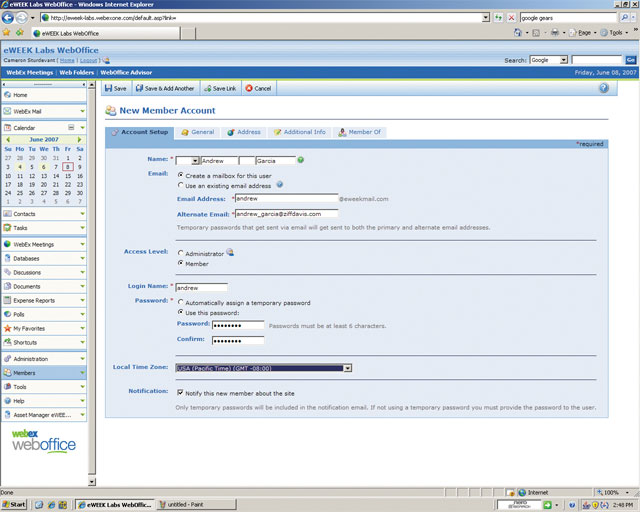Switch to the Additional Info tab
640x512 pixels.
pos(300,132)
